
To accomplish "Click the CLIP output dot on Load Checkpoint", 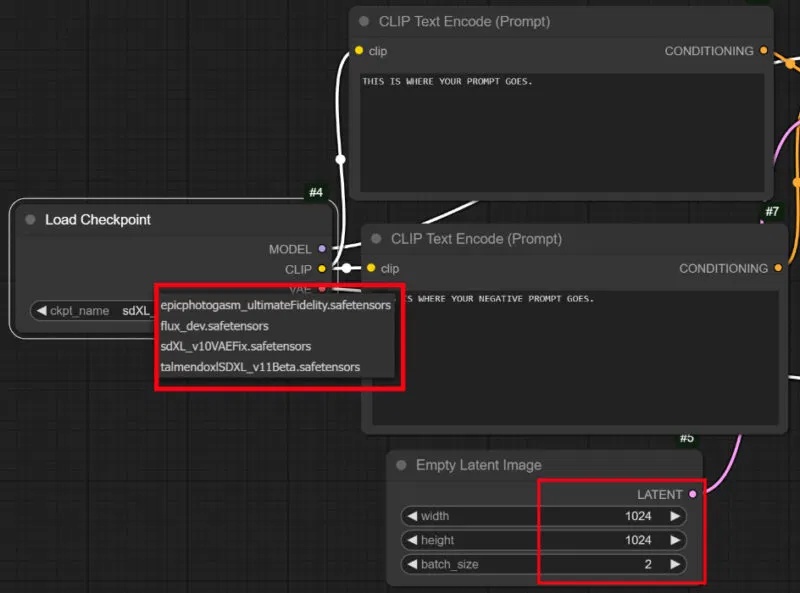I will [322, 269].
